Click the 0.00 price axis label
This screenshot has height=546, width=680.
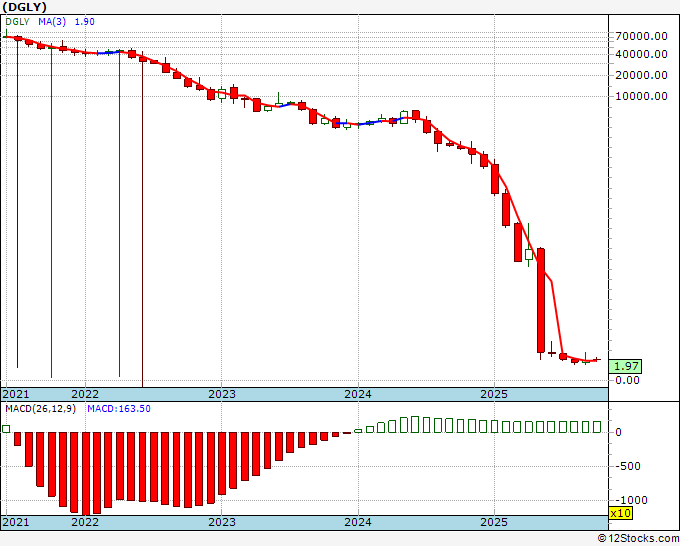pyautogui.click(x=627, y=380)
